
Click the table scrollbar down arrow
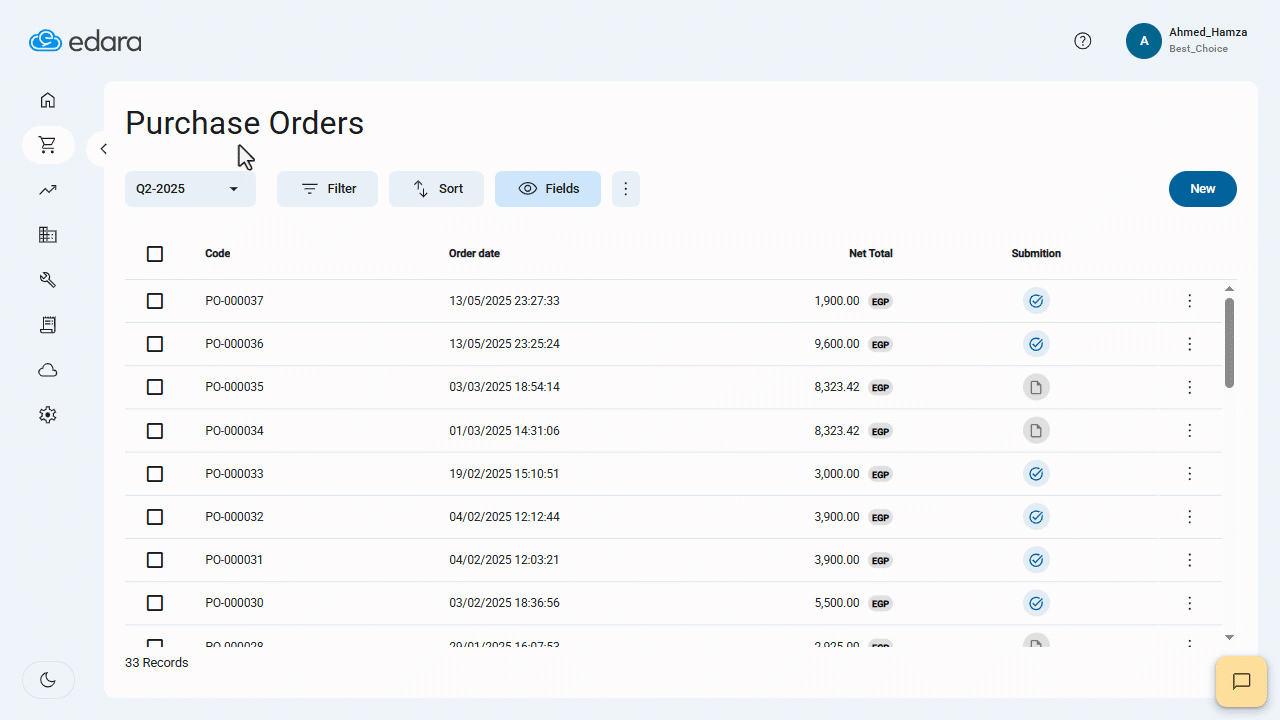point(1229,637)
